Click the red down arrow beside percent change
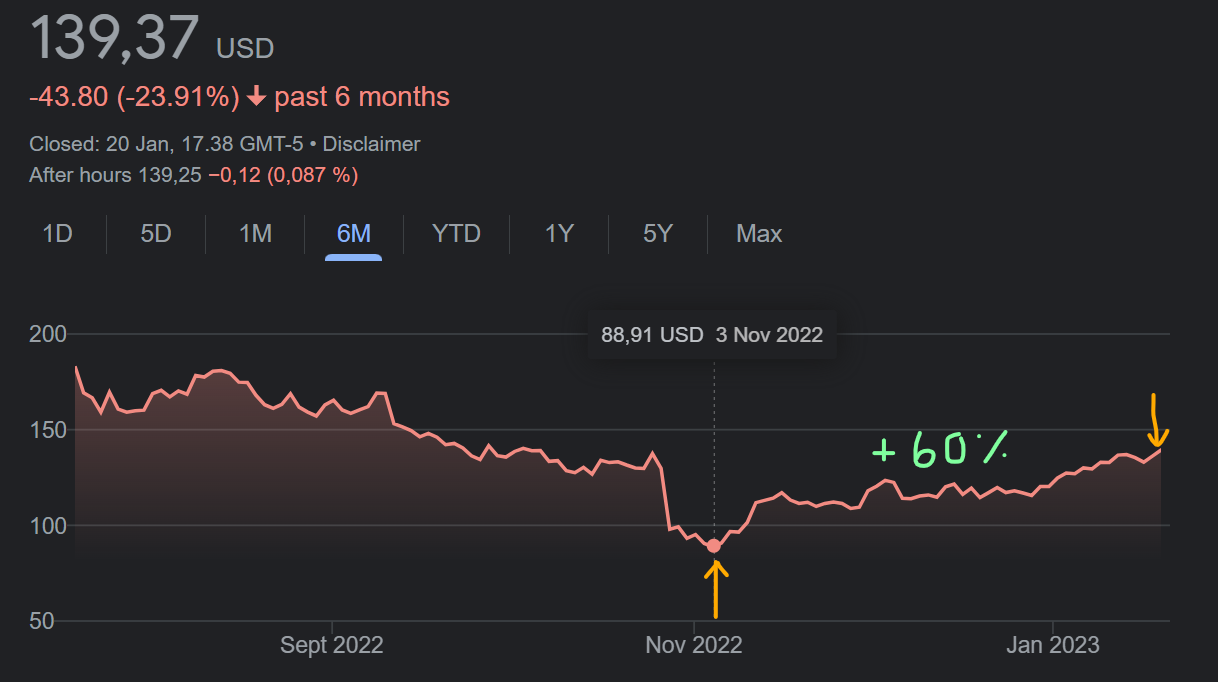1218x682 pixels. (256, 97)
